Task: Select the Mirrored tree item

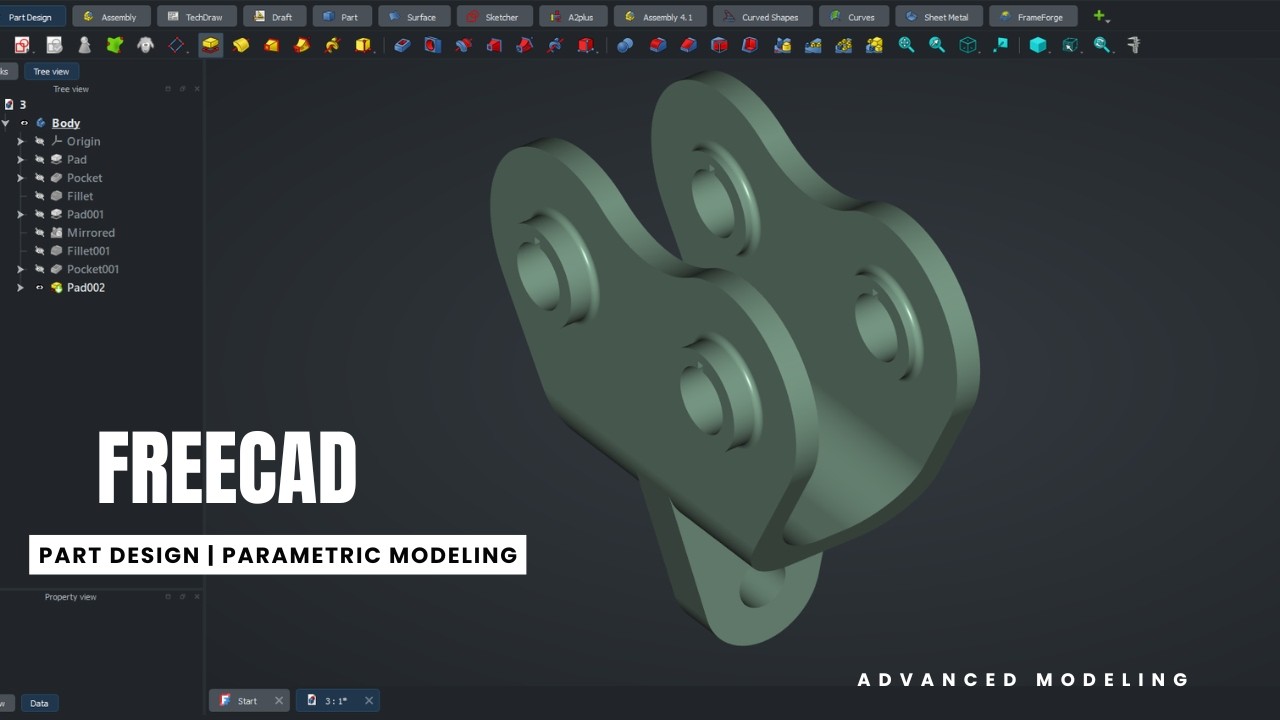Action: 90,232
